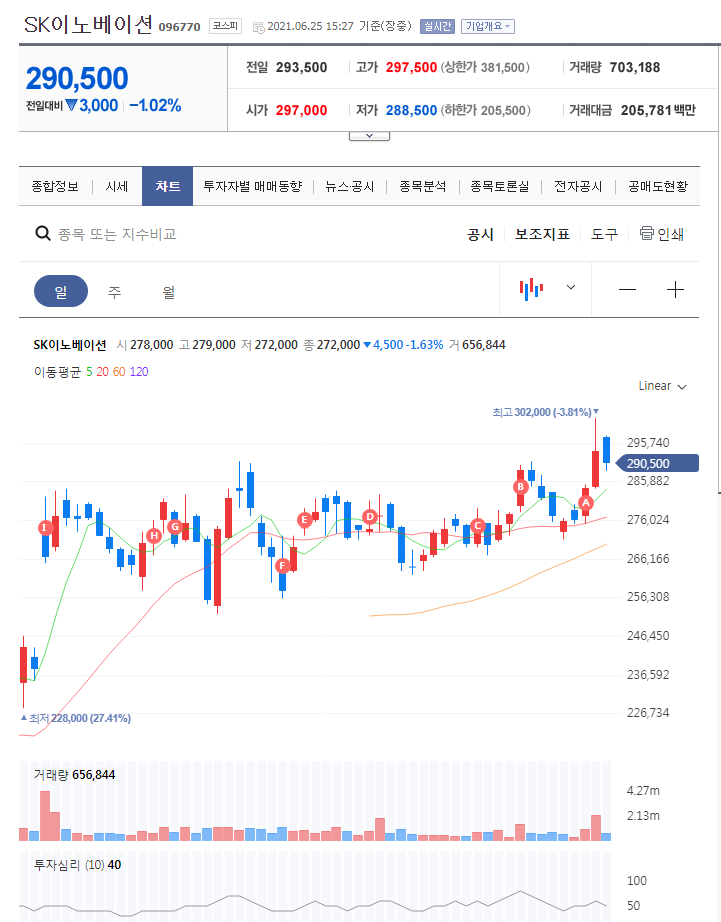This screenshot has width=721, height=922.
Task: Click stock code 096770
Action: [x=179, y=27]
